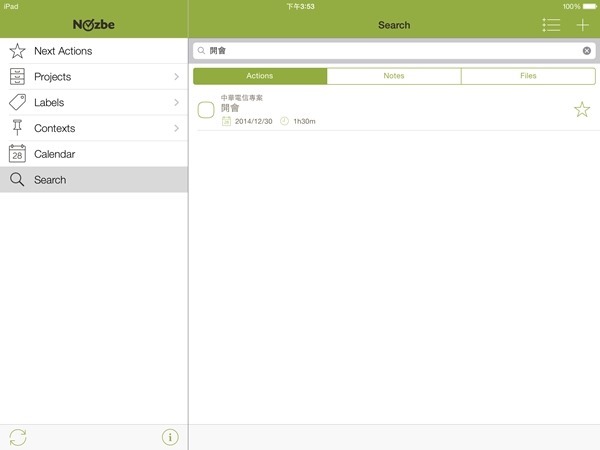Click the 1h30m duration
This screenshot has width=600, height=450.
305,121
